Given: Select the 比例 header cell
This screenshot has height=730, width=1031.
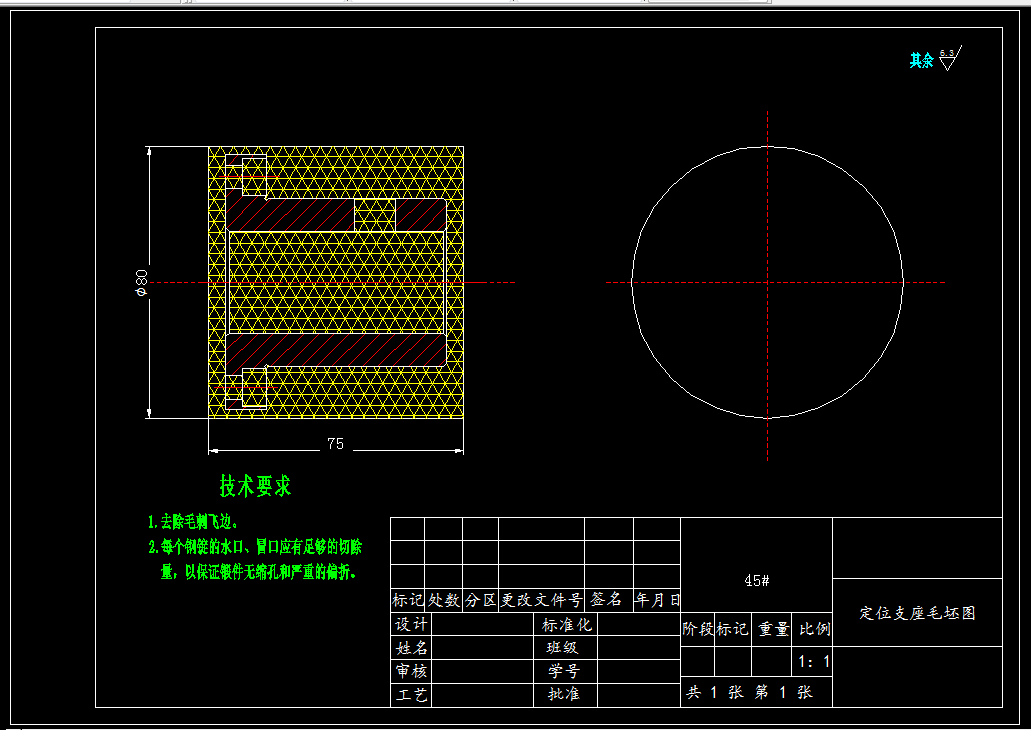Looking at the screenshot, I should point(813,629).
